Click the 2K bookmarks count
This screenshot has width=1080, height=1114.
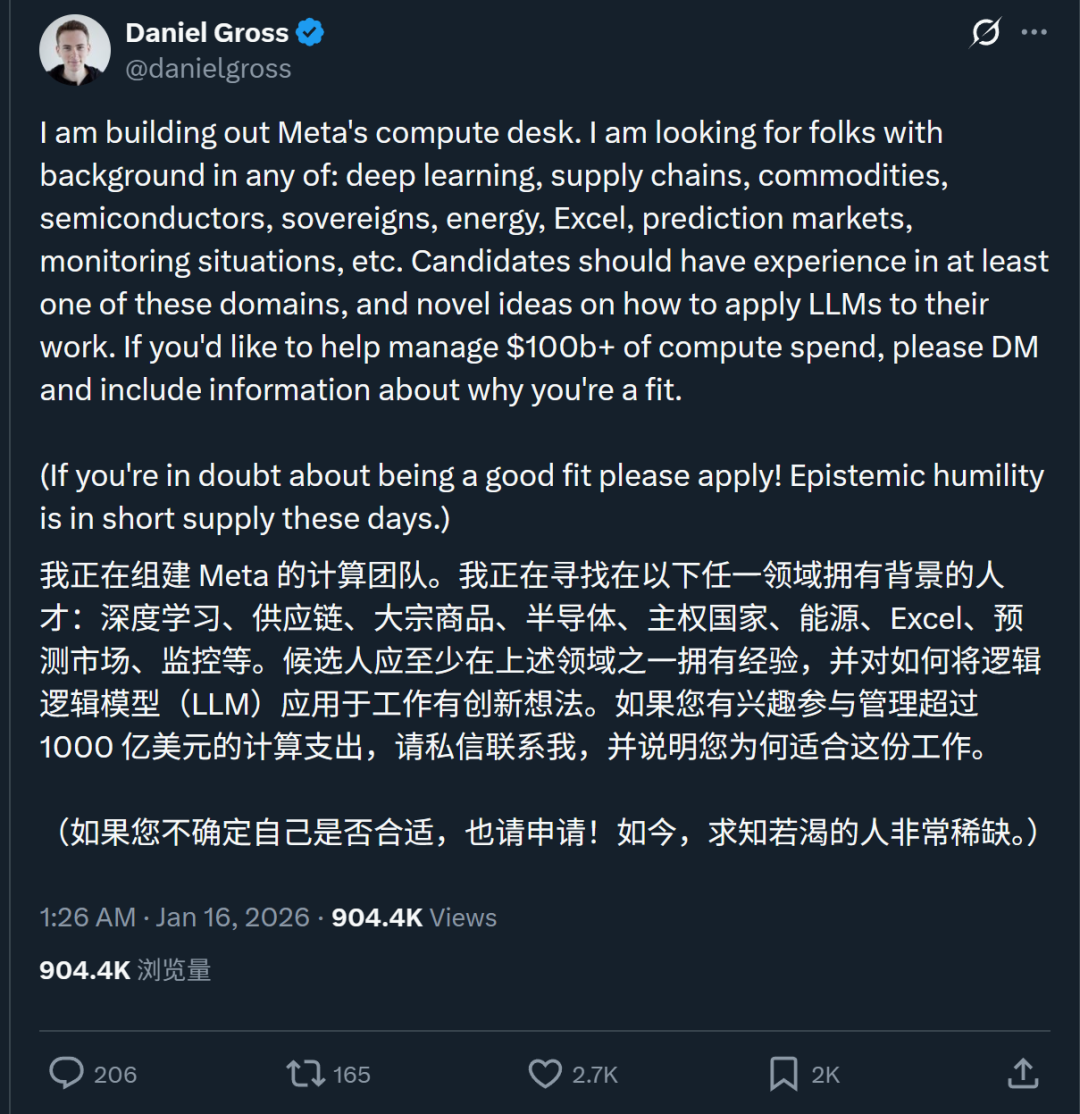coord(825,1075)
